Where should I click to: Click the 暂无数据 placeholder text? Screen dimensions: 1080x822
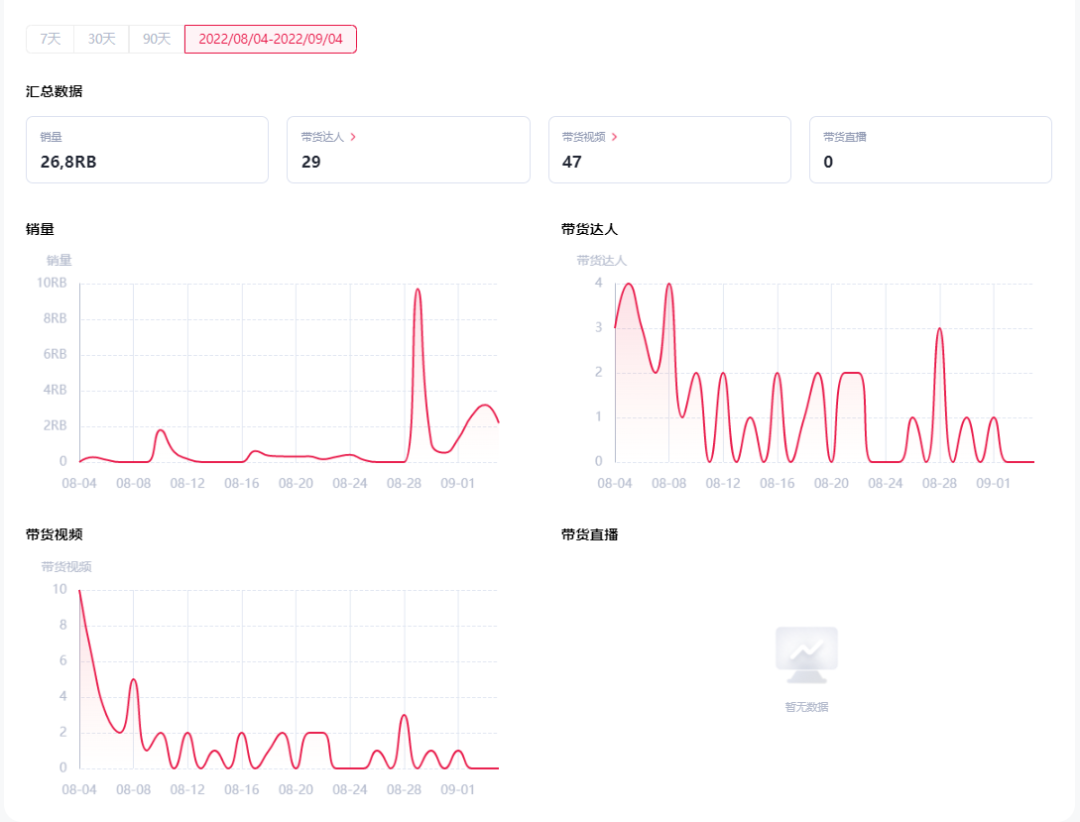coord(807,707)
